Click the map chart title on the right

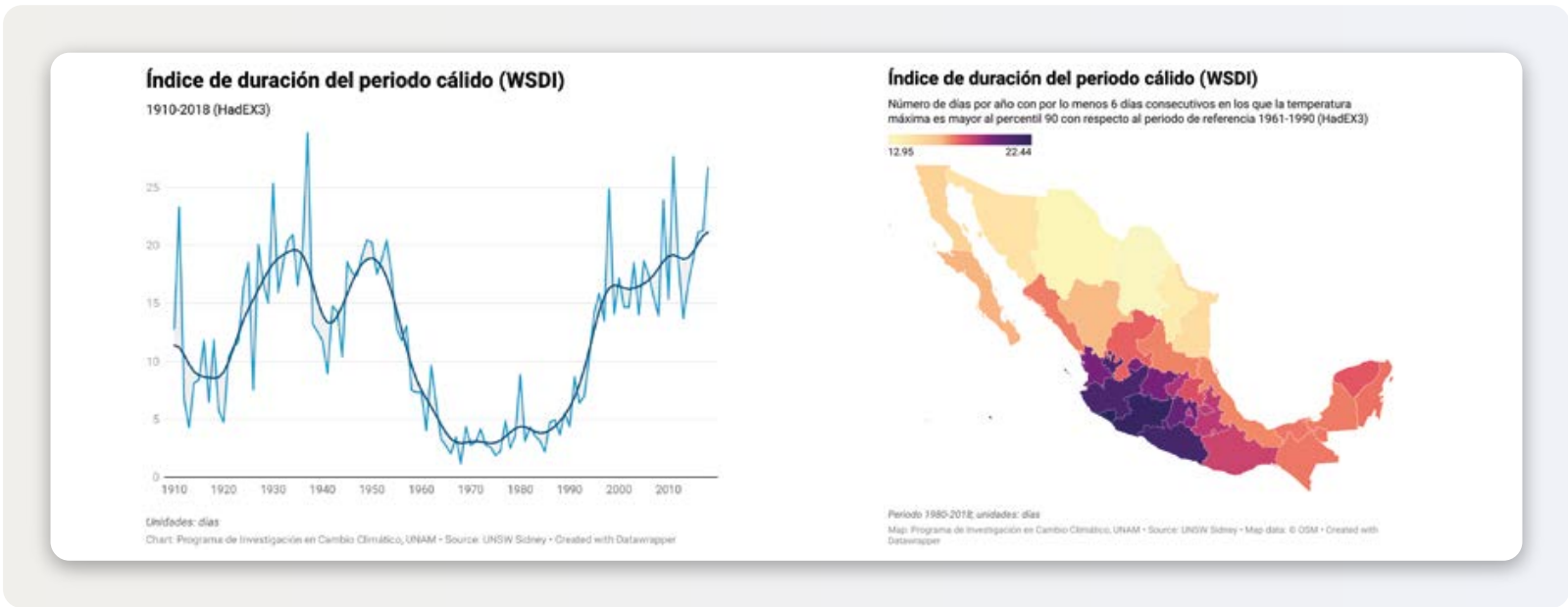pyautogui.click(x=1072, y=77)
